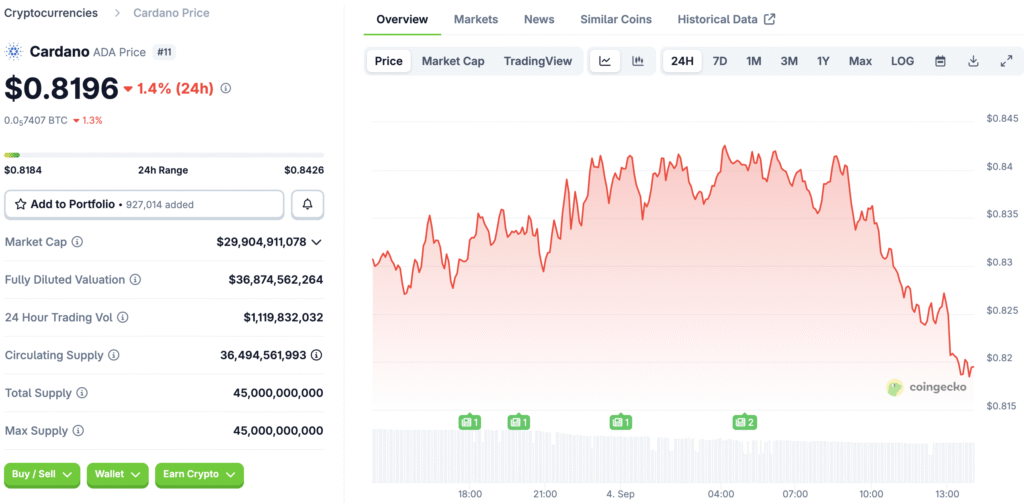The height and width of the screenshot is (503, 1024).
Task: Click the news marker labeled 2
Action: tap(744, 422)
